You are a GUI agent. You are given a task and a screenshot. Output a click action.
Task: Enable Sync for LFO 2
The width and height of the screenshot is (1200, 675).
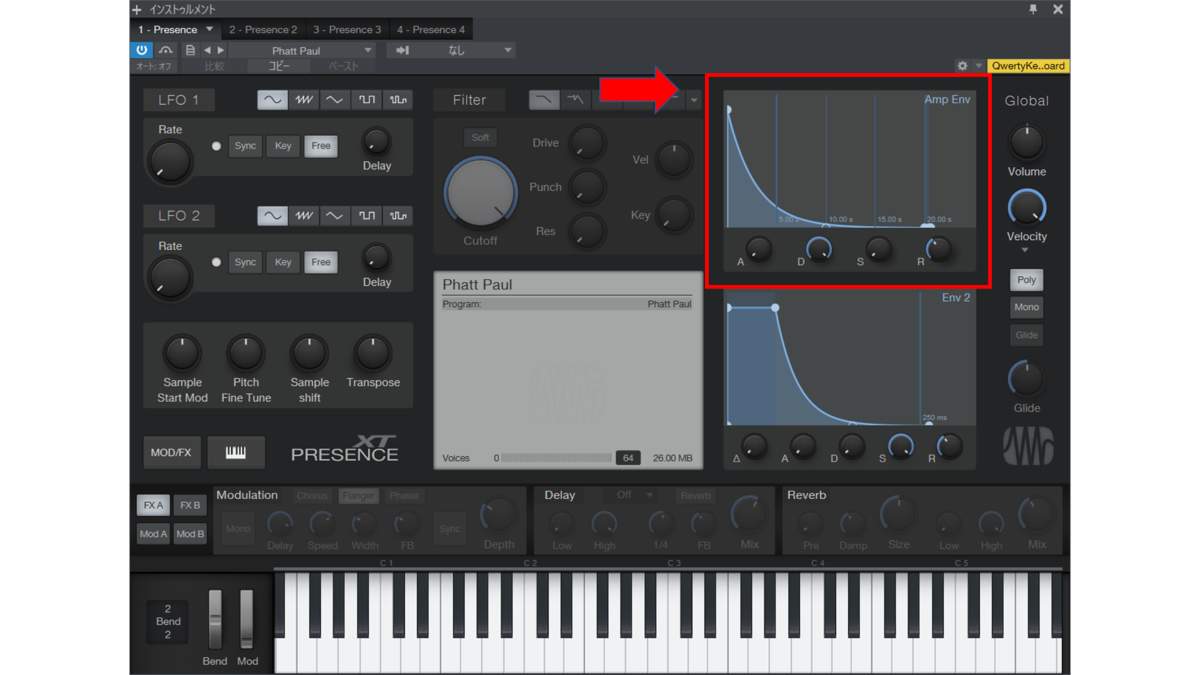pos(245,262)
